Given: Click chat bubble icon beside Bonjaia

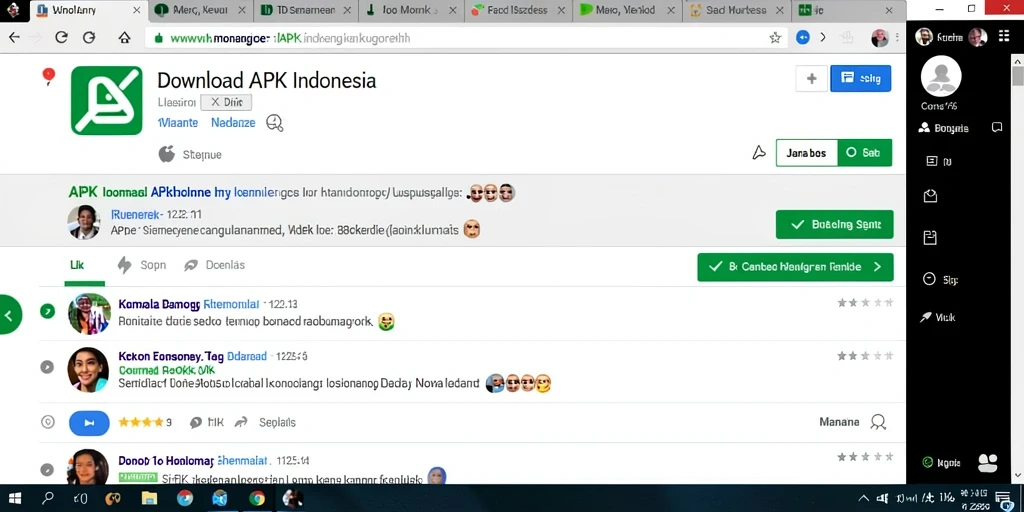Looking at the screenshot, I should (x=997, y=127).
